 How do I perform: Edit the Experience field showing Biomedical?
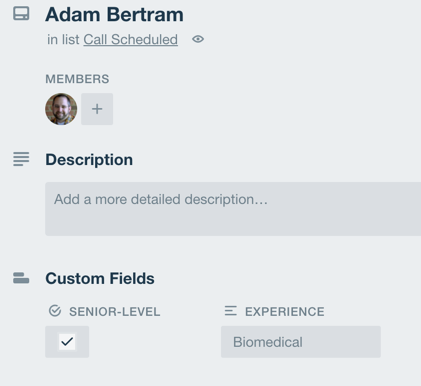(301, 342)
